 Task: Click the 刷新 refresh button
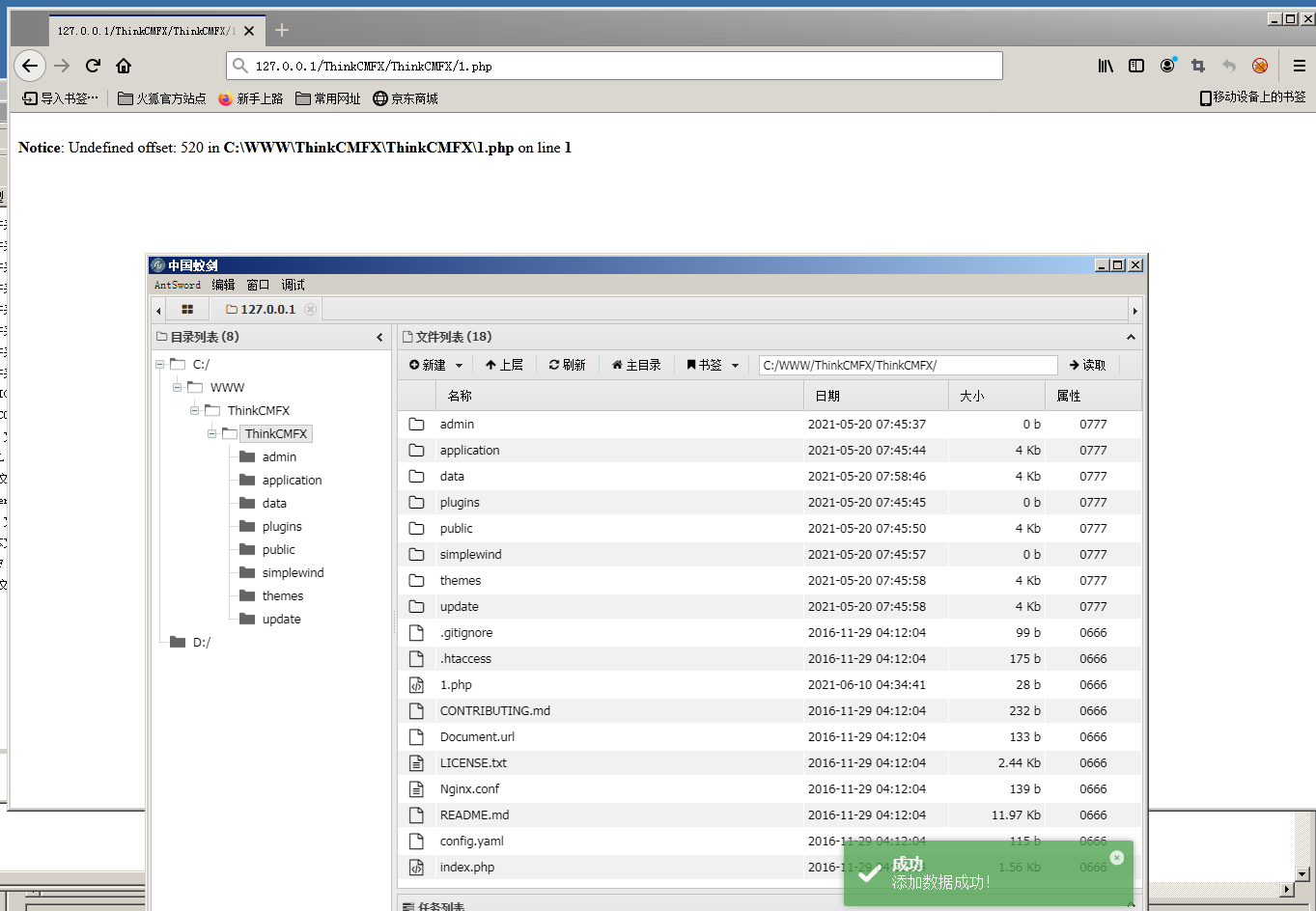click(x=568, y=365)
